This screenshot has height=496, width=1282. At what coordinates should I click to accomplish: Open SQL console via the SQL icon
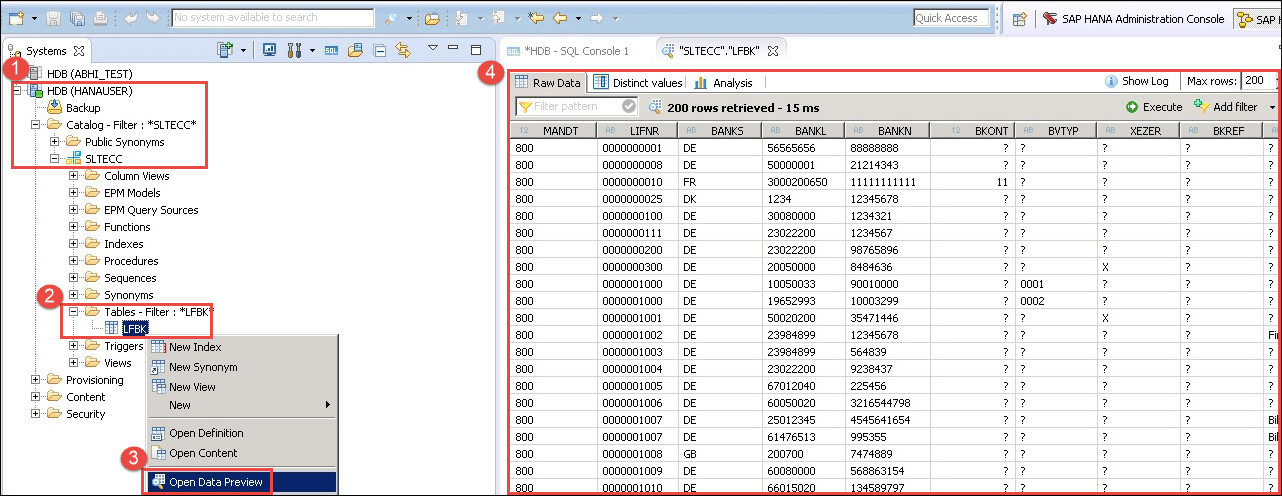point(331,50)
